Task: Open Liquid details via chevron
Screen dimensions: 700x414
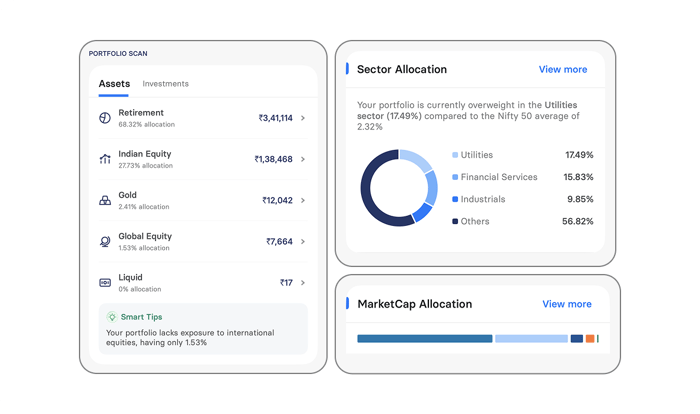Action: point(303,283)
